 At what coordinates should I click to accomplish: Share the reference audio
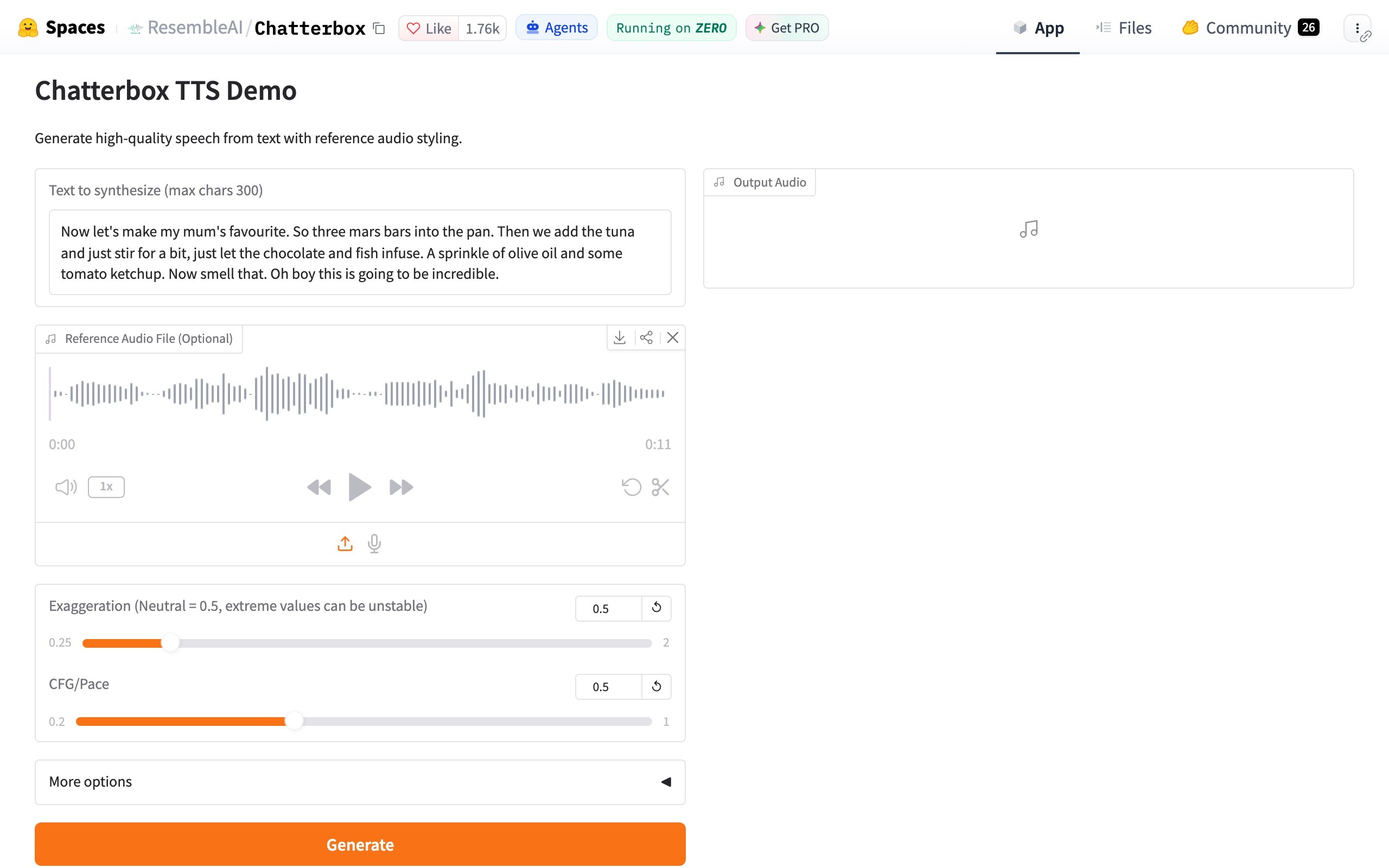pos(646,337)
